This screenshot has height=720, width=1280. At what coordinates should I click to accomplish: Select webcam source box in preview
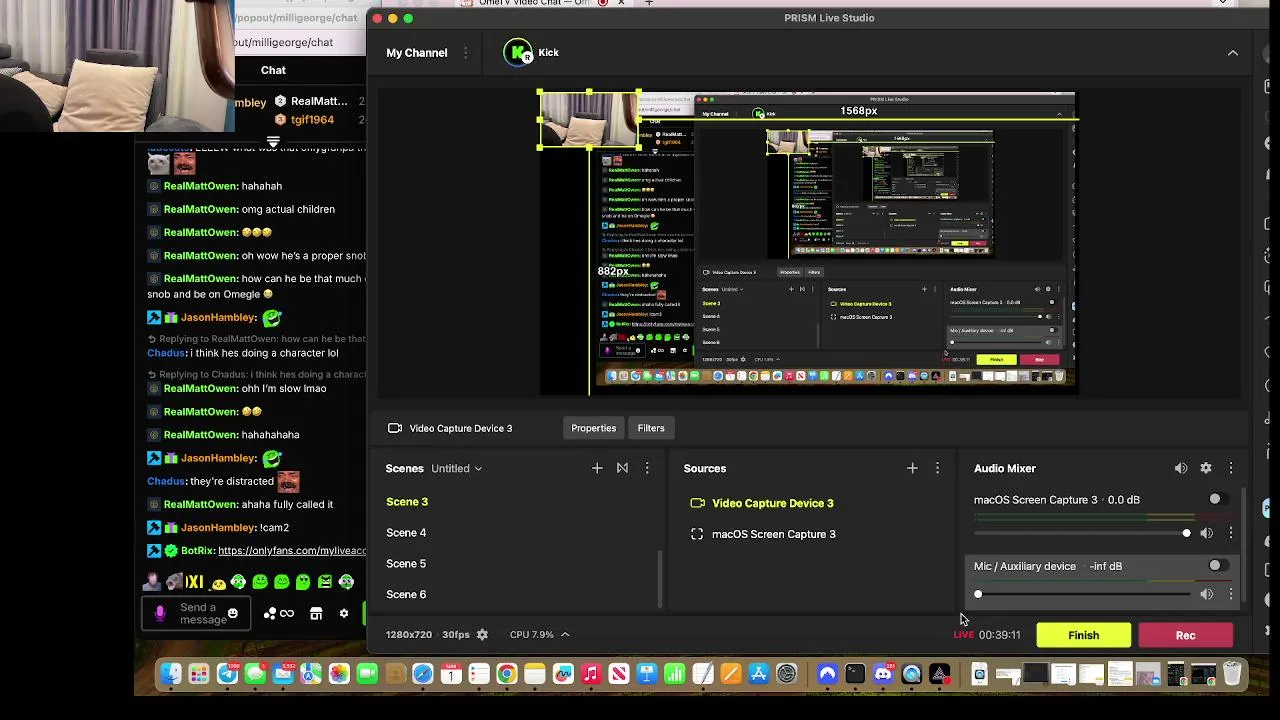click(x=589, y=120)
